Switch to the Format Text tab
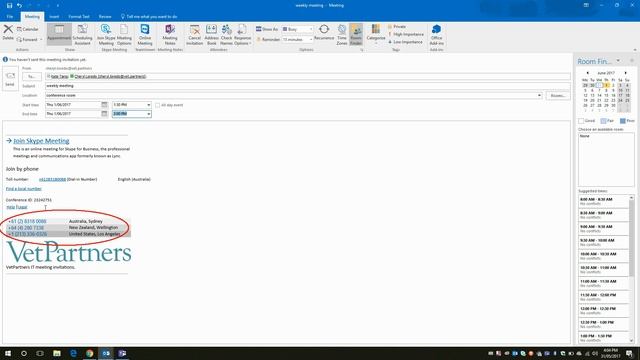Image resolution: width=640 pixels, height=360 pixels. (x=79, y=17)
